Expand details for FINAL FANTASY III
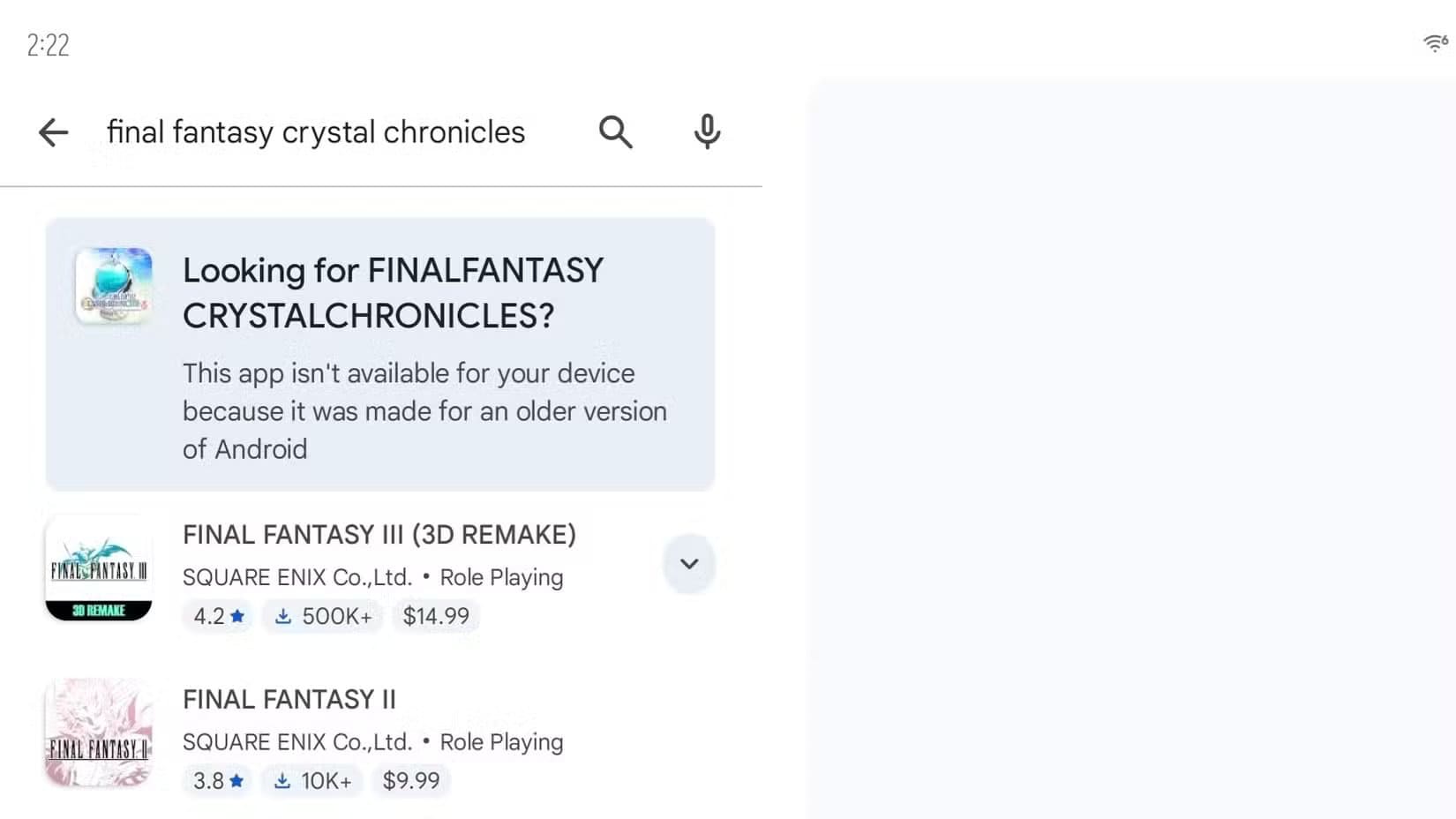Screen dimensions: 1456x819 click(689, 564)
